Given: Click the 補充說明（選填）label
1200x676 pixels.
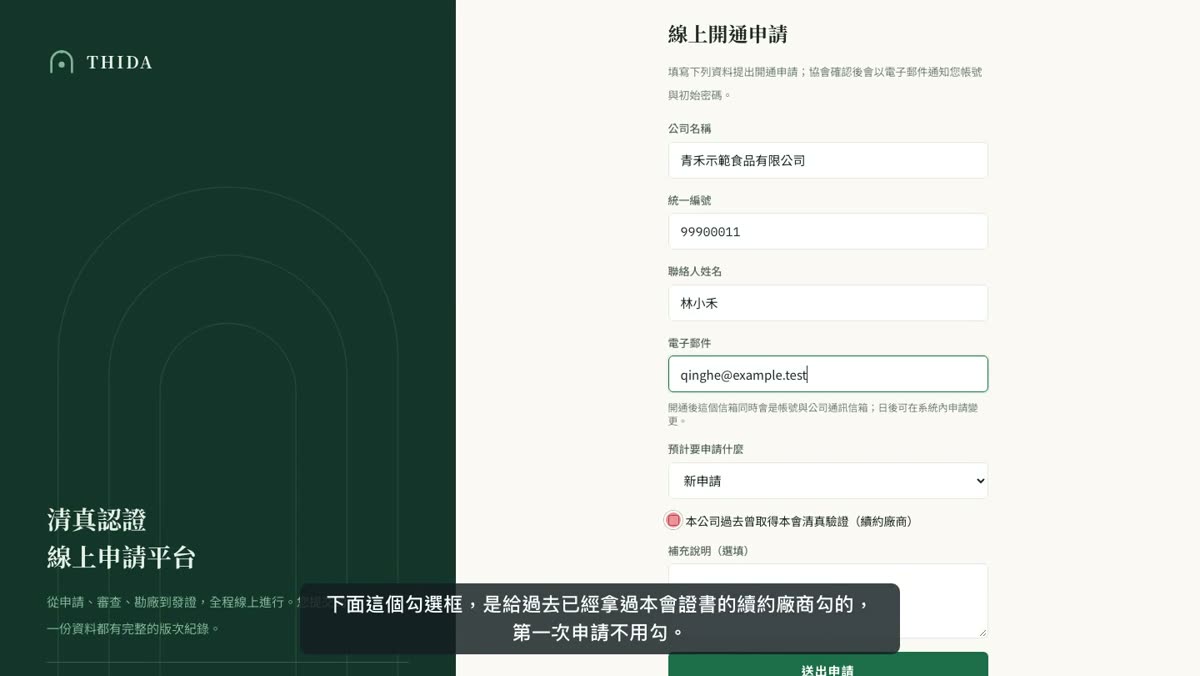Looking at the screenshot, I should click(708, 551).
